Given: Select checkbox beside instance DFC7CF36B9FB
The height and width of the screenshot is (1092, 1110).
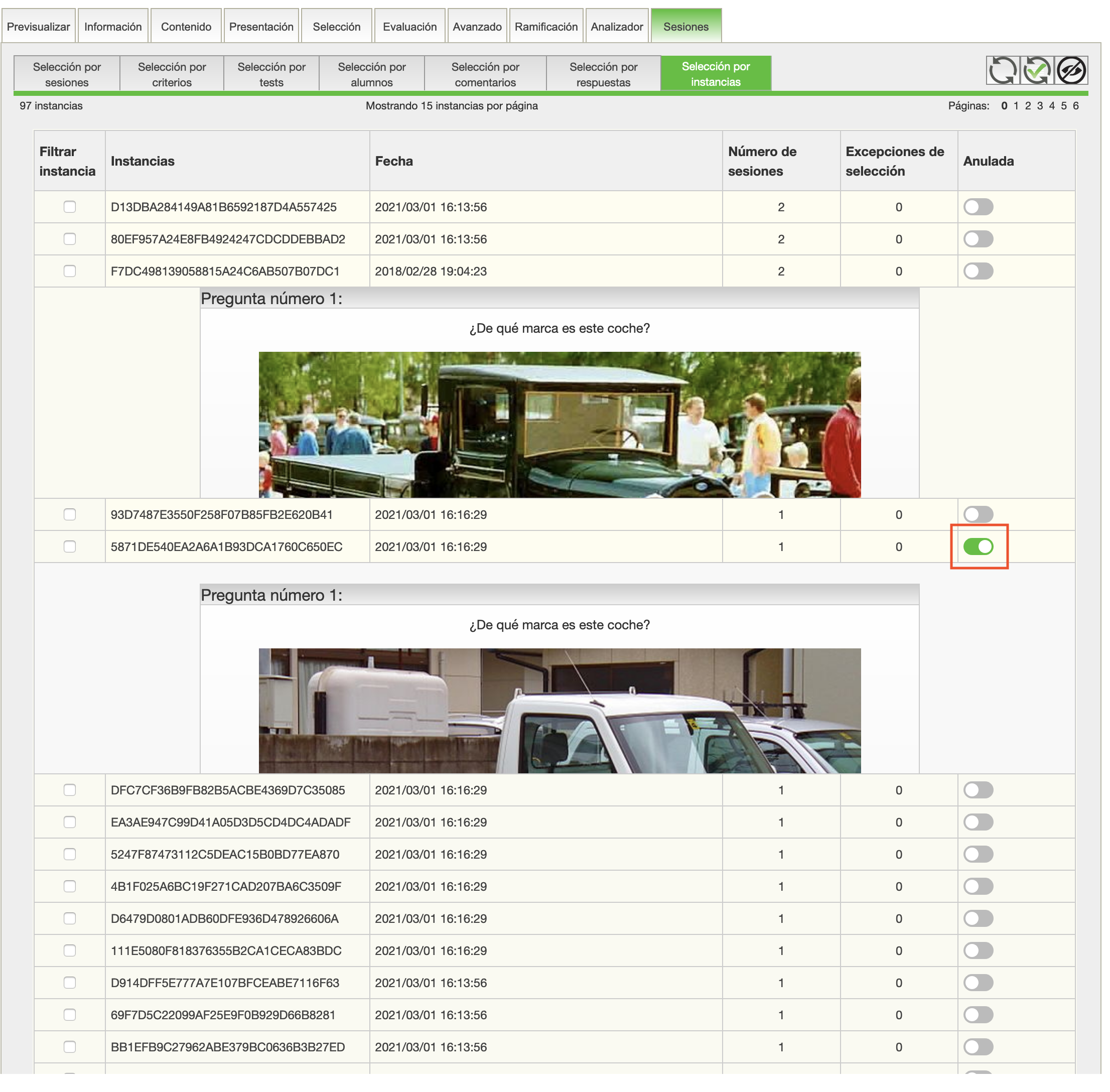Looking at the screenshot, I should (x=70, y=790).
